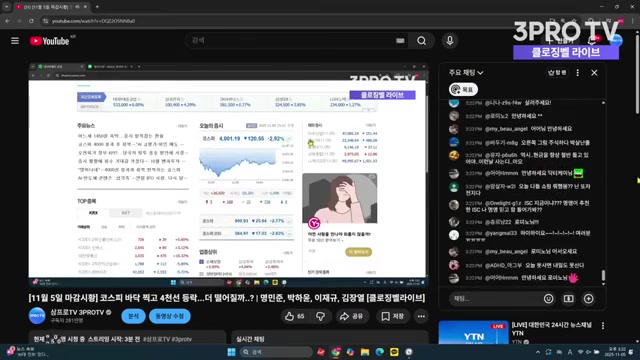Launch Microsoft Edge from taskbar
640x360 pixels.
[380, 352]
